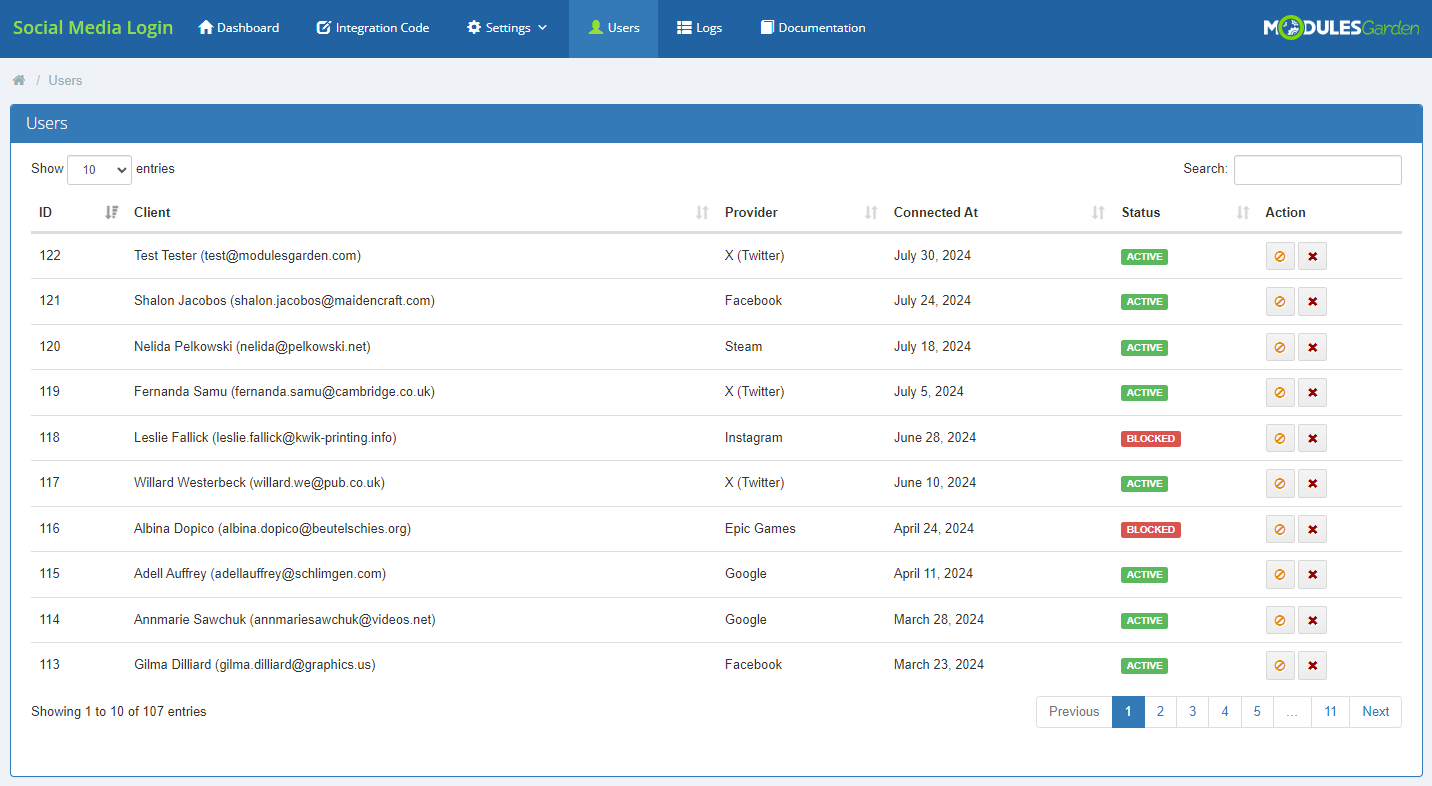The image size is (1432, 786).
Task: Click inside the Search field
Action: [1317, 169]
